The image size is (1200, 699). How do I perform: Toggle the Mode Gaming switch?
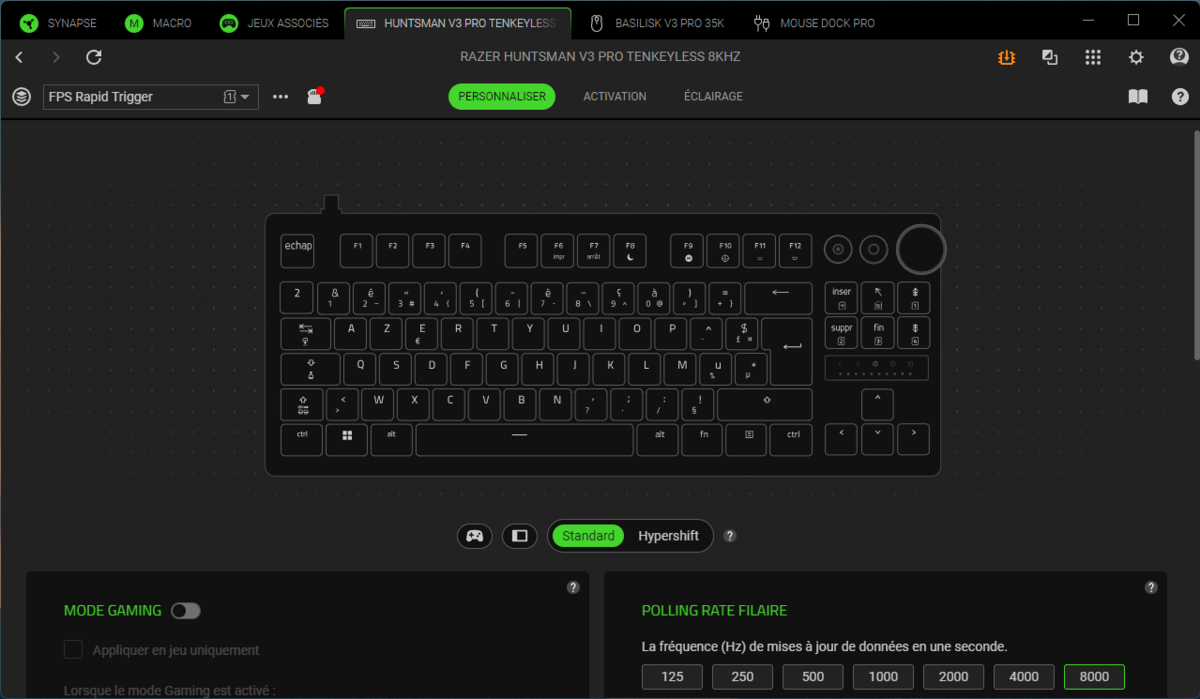point(185,611)
